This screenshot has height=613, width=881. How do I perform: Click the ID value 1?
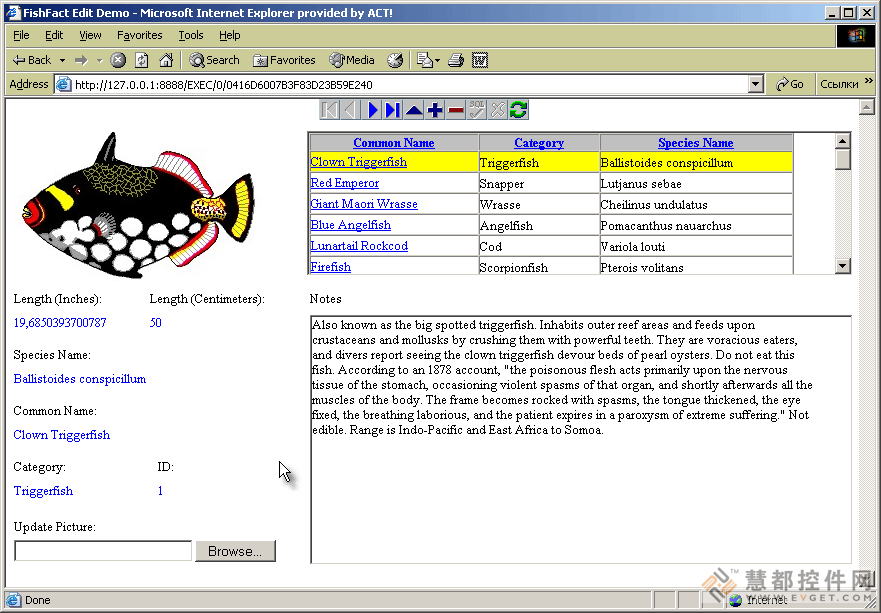click(x=160, y=491)
